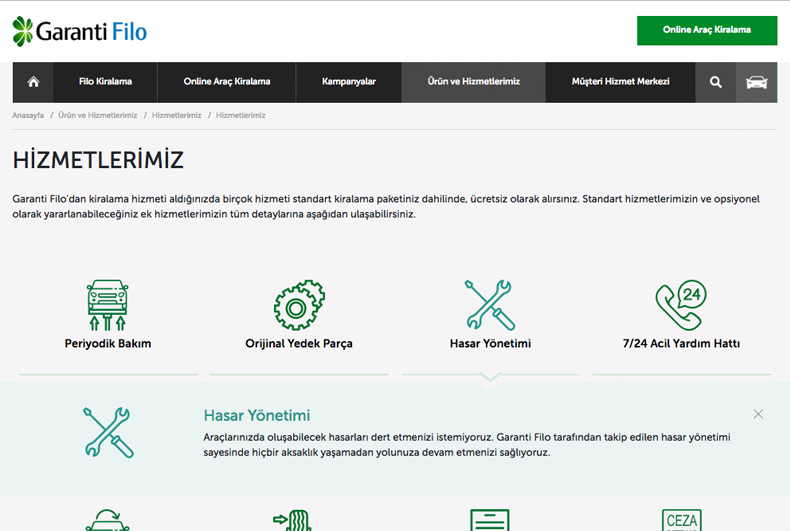
Task: Click the large tools icon in detail panel
Action: click(x=108, y=433)
